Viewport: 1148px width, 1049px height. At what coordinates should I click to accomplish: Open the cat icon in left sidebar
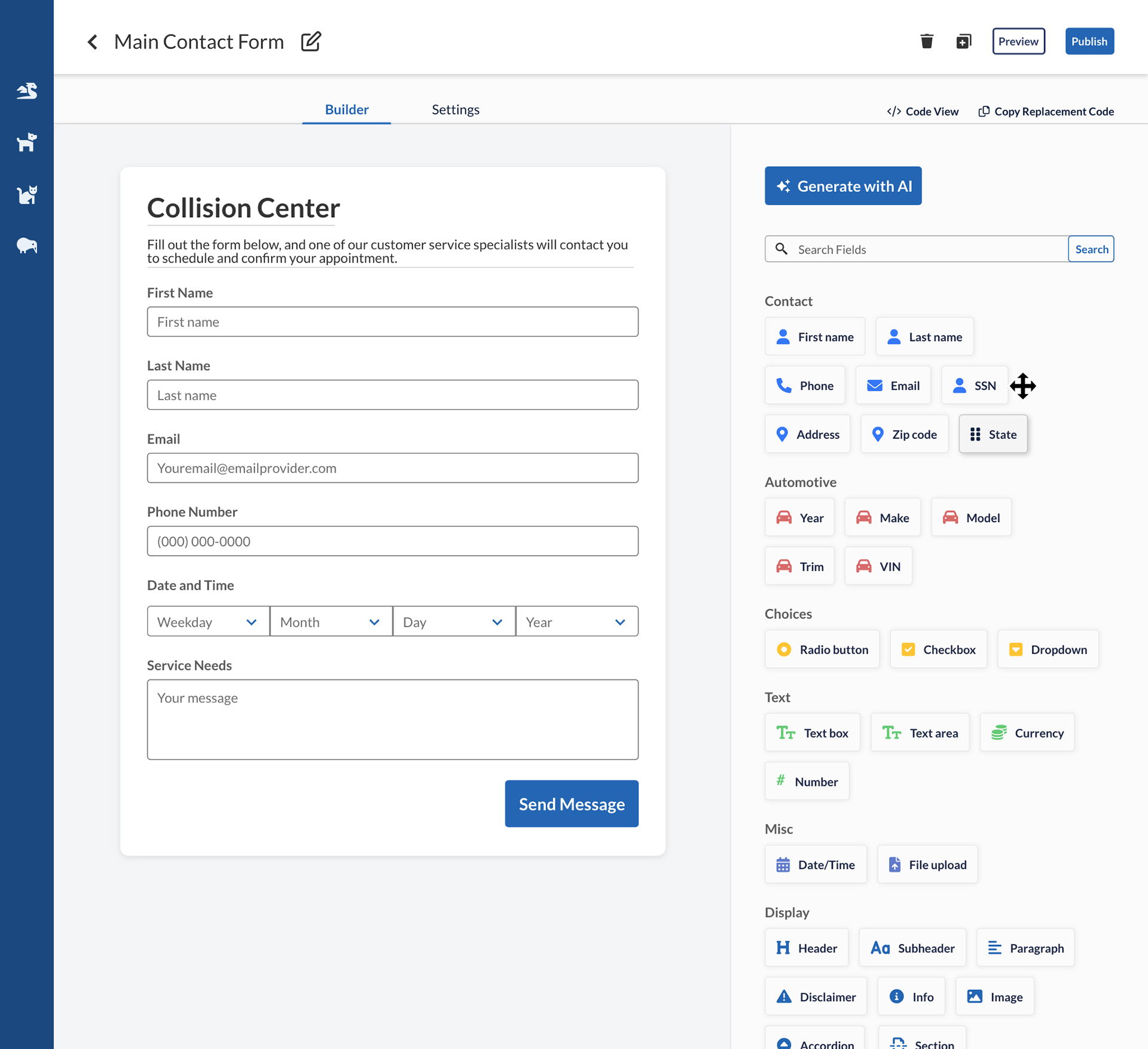click(27, 194)
